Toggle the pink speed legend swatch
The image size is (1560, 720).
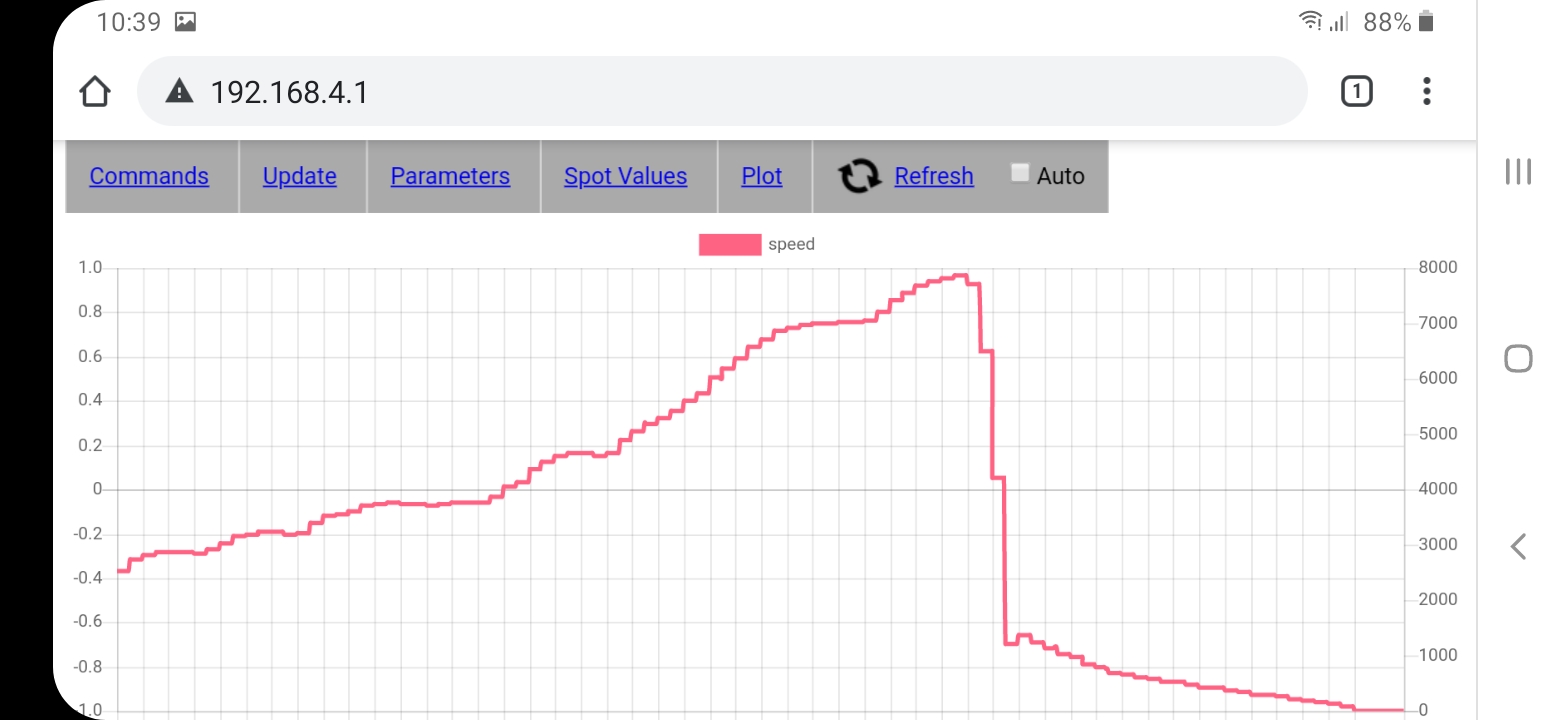click(x=729, y=244)
